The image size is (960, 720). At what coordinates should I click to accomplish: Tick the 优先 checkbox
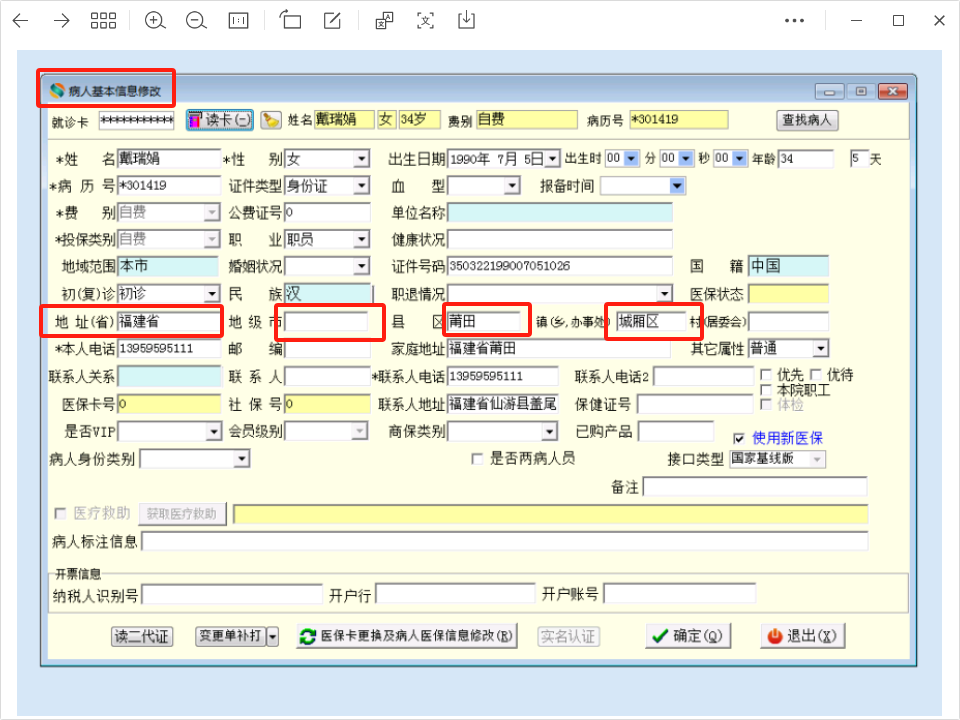point(765,375)
